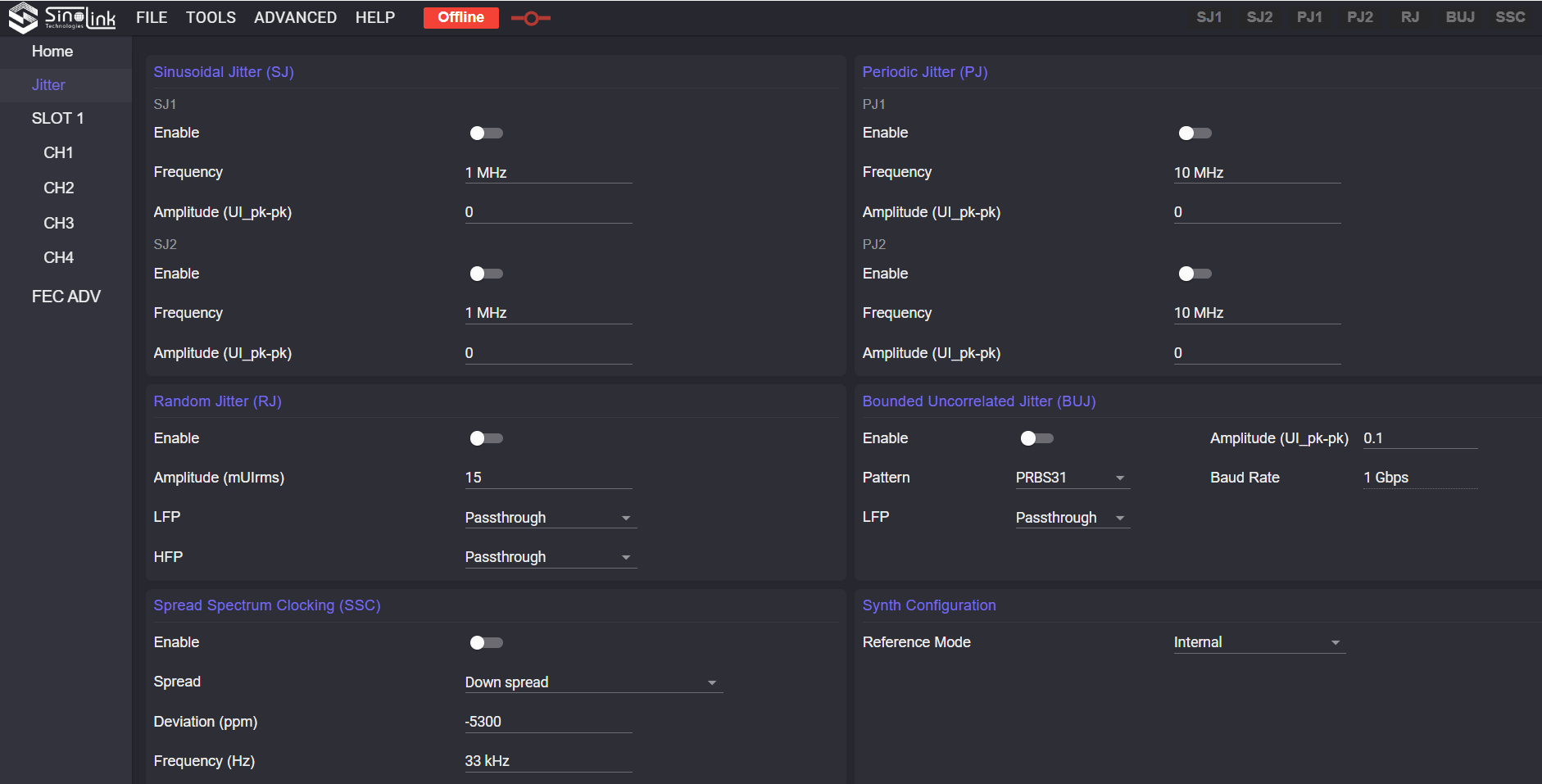1542x784 pixels.
Task: Click the red connection status icon
Action: 530,18
